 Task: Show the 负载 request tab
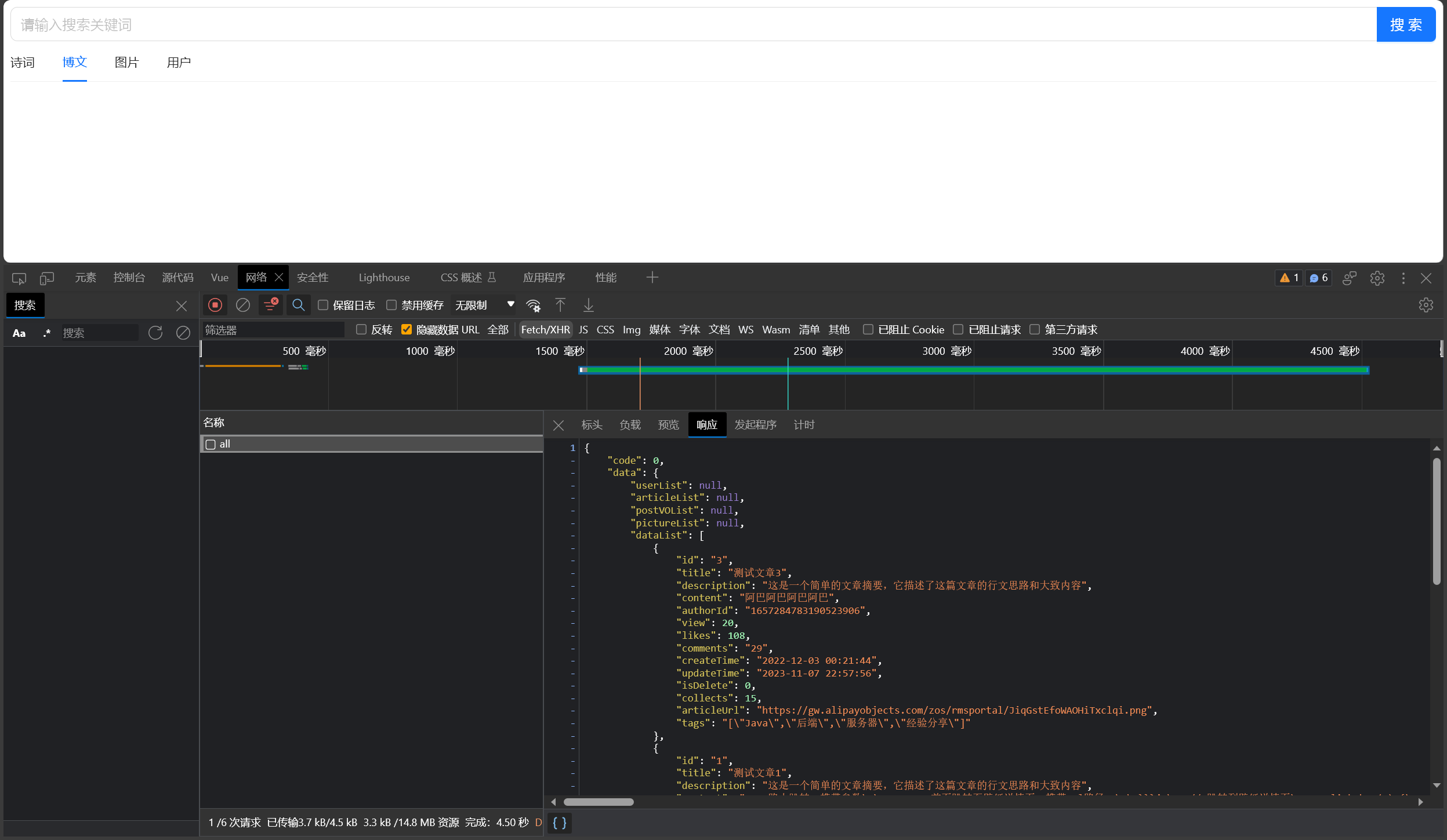630,425
